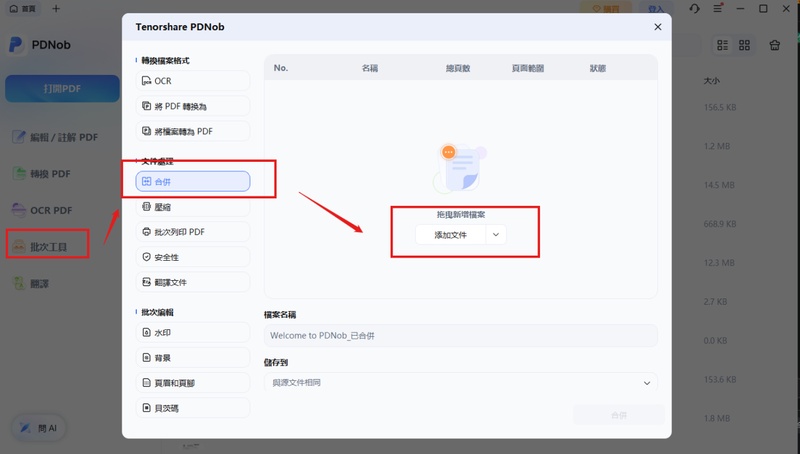Open the 儲存到 save location dropdown
This screenshot has height=454, width=800.
click(x=461, y=383)
